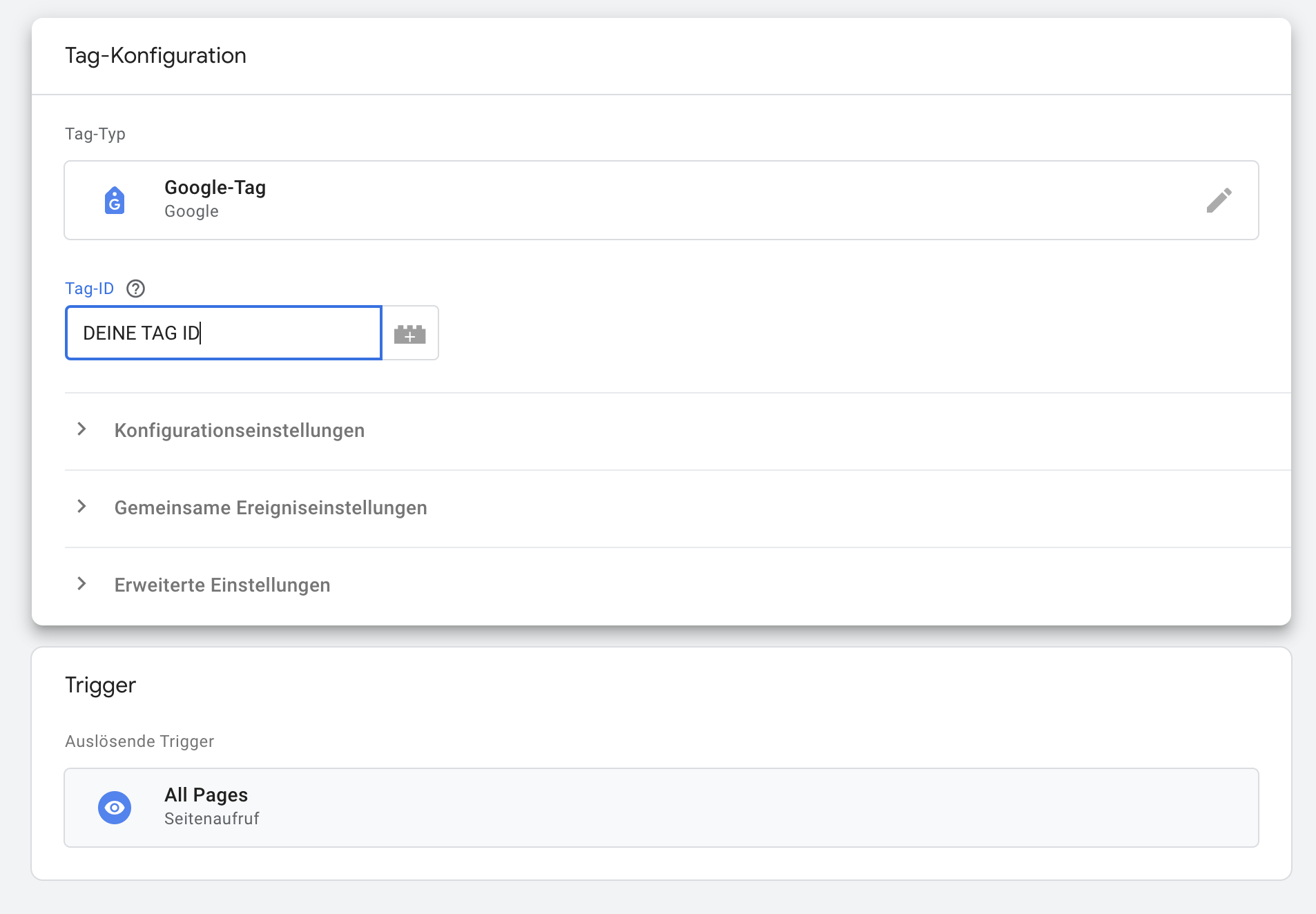The image size is (1316, 914).
Task: Click the Google vendor subtitle
Action: point(191,211)
